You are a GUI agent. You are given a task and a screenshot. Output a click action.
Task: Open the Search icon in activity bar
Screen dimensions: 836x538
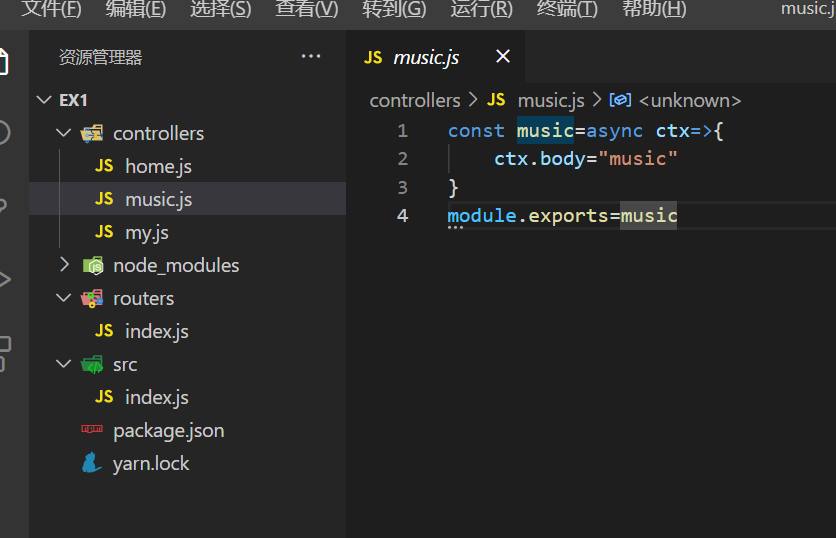tap(4, 132)
